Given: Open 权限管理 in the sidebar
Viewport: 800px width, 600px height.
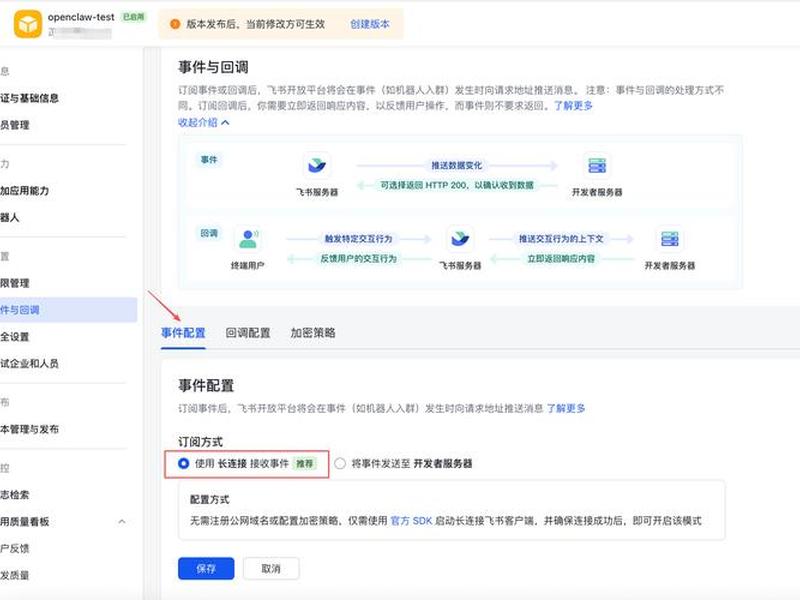Looking at the screenshot, I should point(15,283).
